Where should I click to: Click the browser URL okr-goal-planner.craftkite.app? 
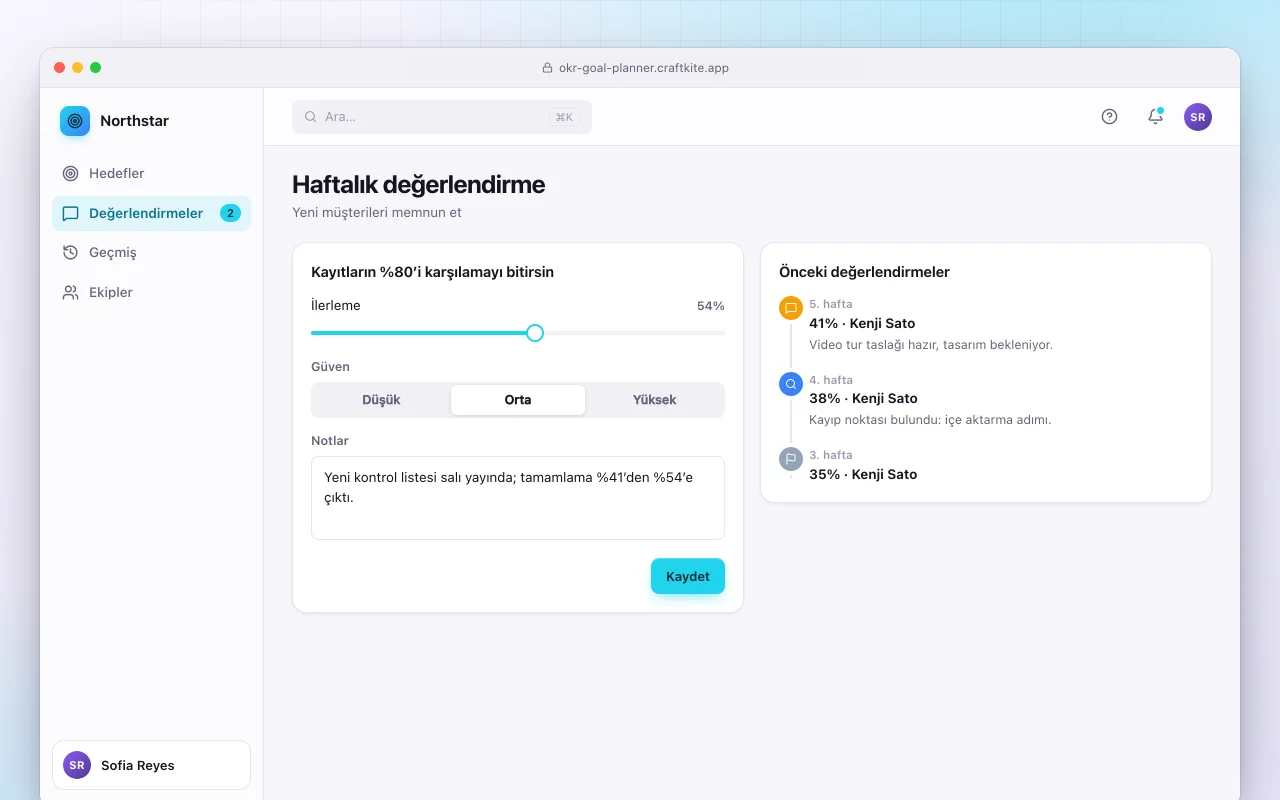[644, 68]
